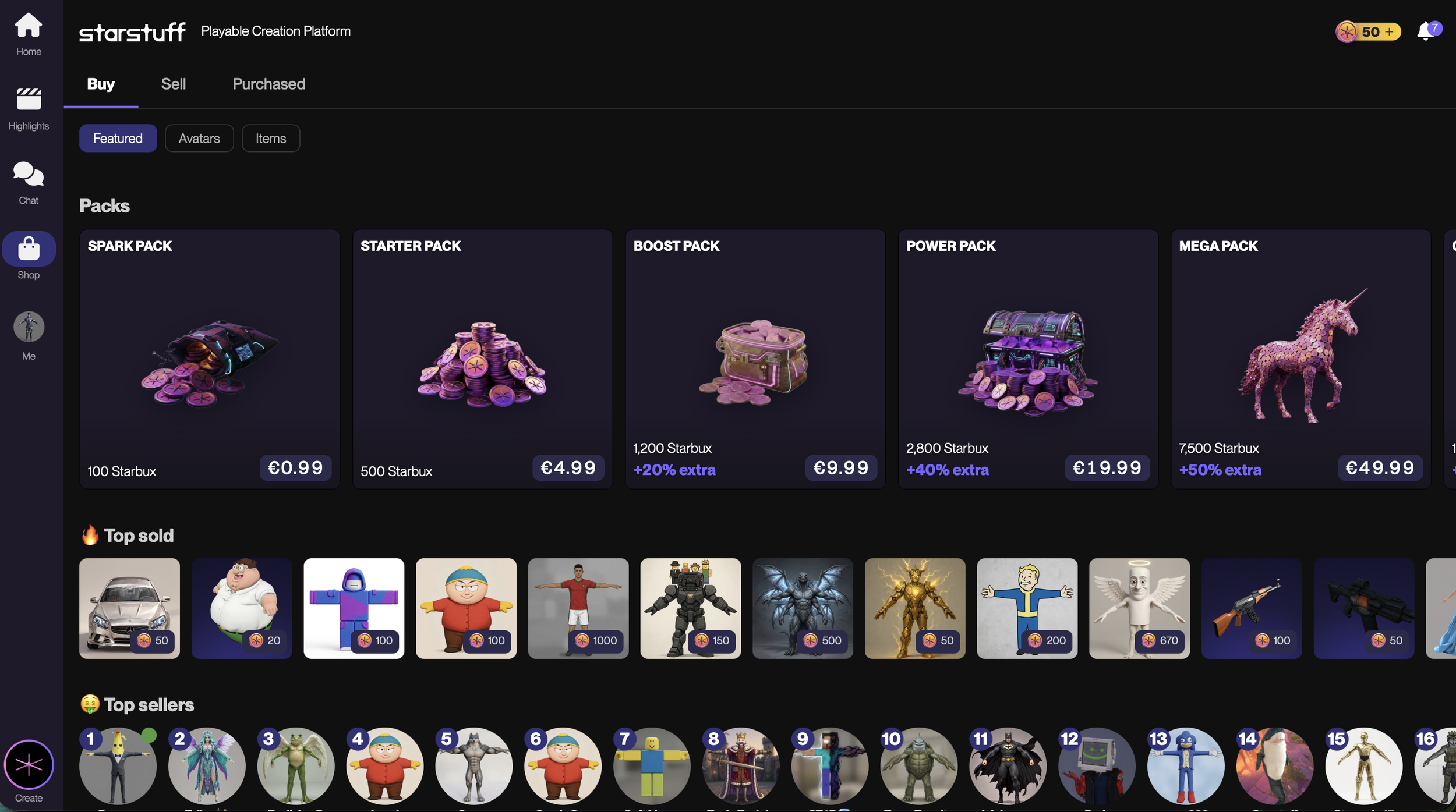Open rank 8 king seller profile

point(741,766)
